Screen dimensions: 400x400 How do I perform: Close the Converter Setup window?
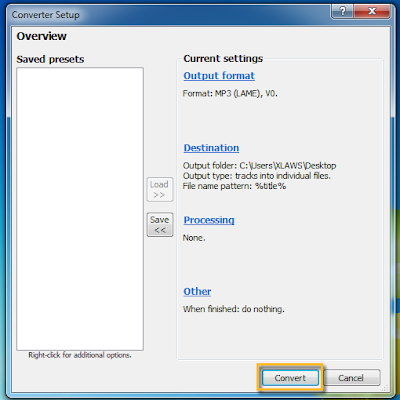point(372,11)
